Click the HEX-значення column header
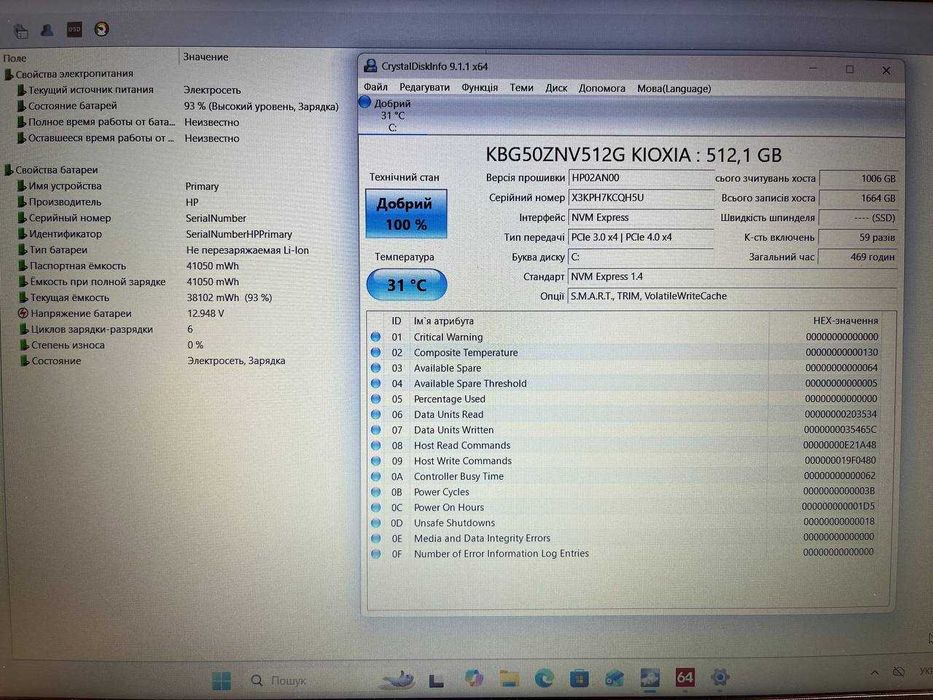This screenshot has width=933, height=700. tap(845, 320)
